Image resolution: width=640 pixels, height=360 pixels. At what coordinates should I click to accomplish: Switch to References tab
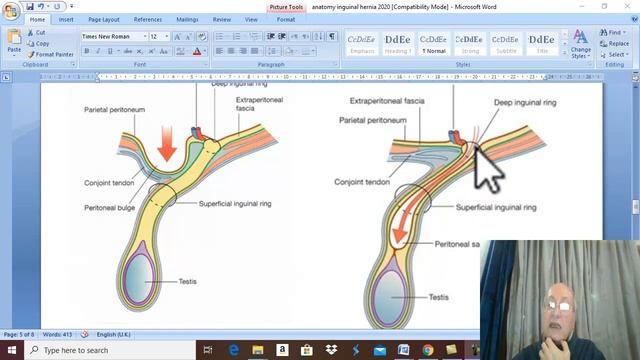pos(148,20)
